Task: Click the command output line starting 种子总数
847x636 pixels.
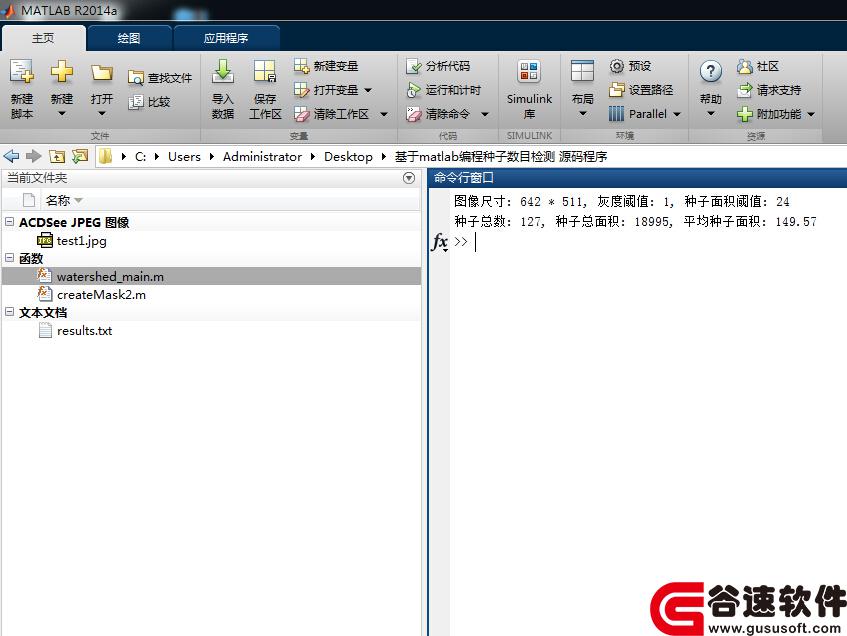Action: [x=635, y=222]
